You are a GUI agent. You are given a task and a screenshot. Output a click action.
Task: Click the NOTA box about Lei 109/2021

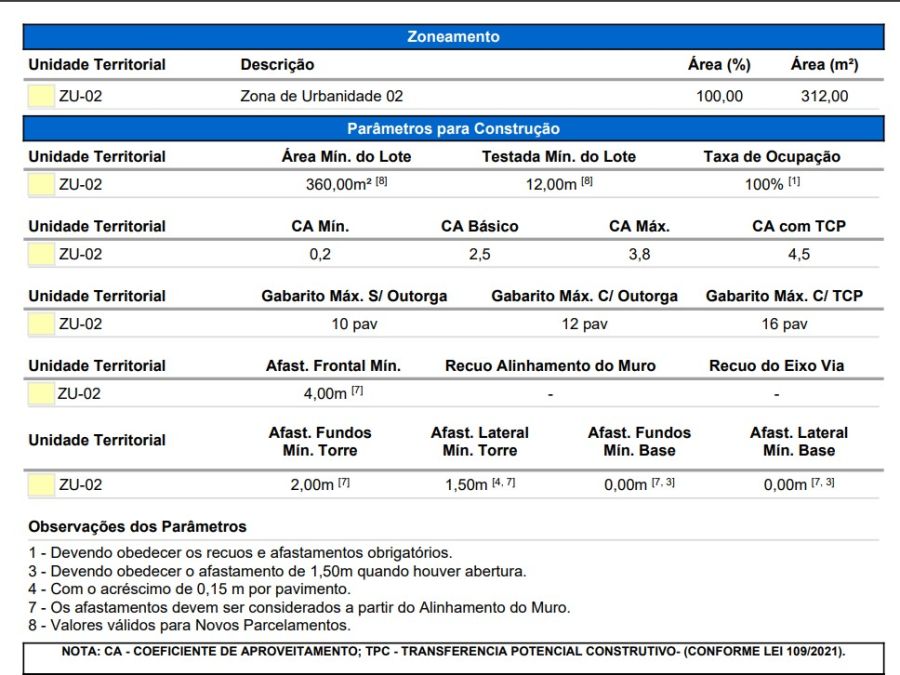[x=453, y=651]
